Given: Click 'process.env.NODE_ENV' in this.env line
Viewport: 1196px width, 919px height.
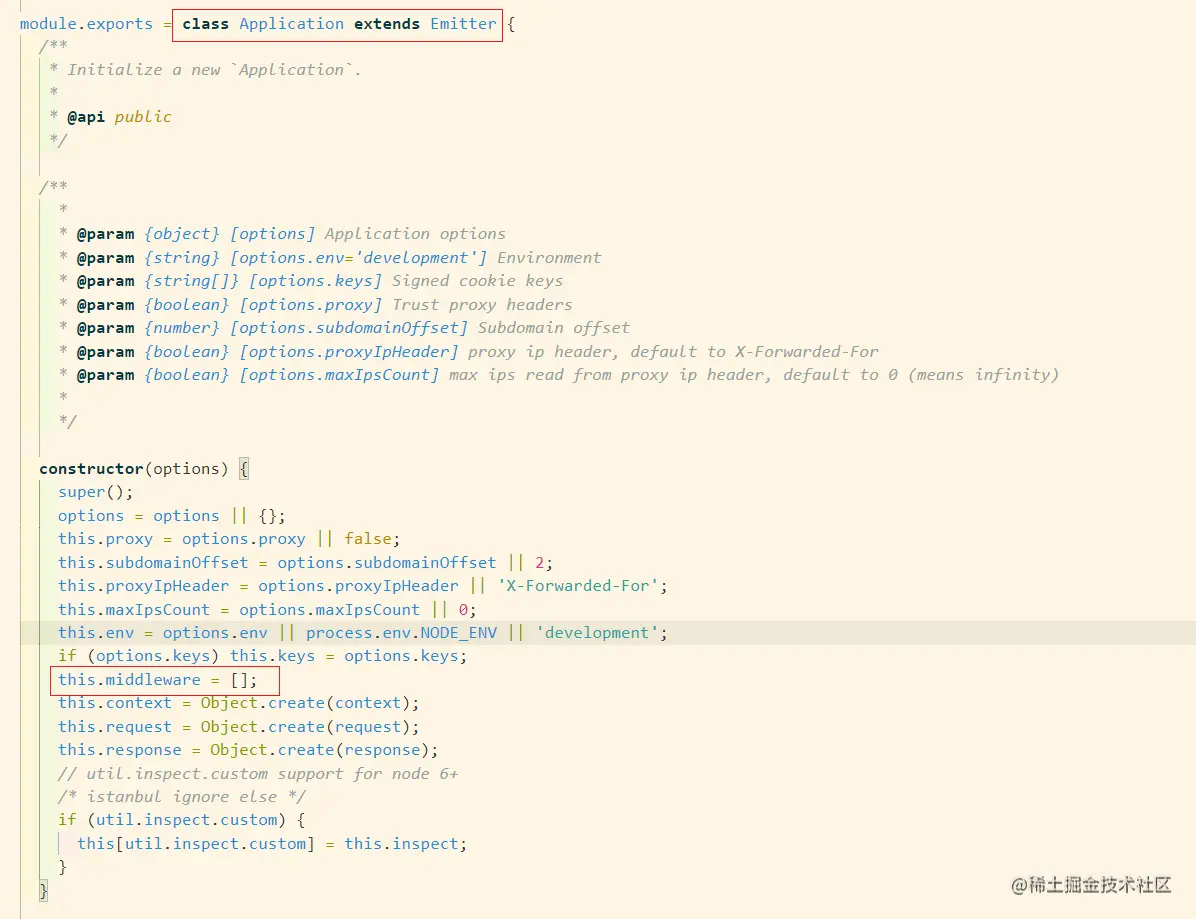Looking at the screenshot, I should [401, 633].
